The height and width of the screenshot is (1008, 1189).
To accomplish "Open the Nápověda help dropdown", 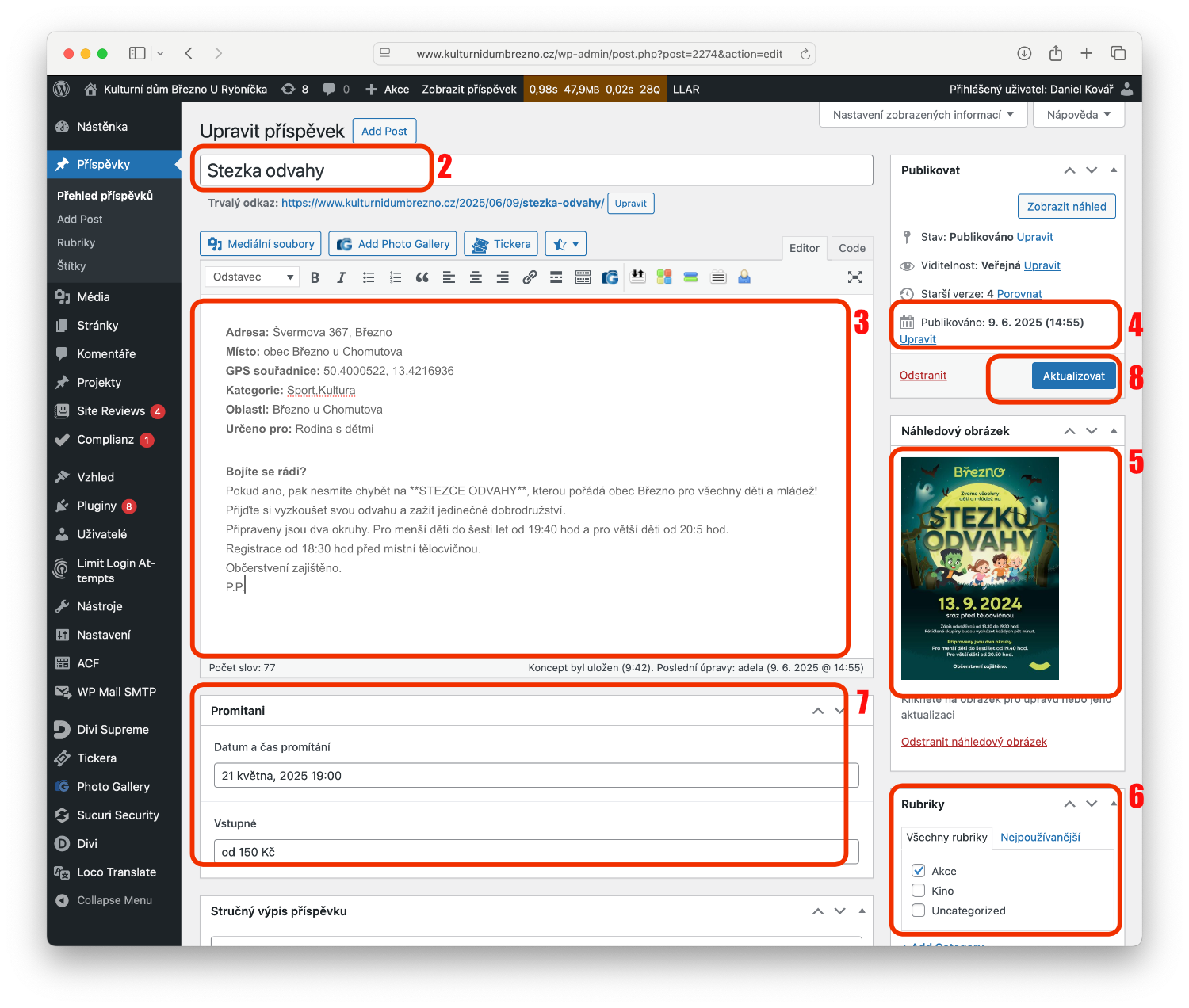I will click(1078, 115).
